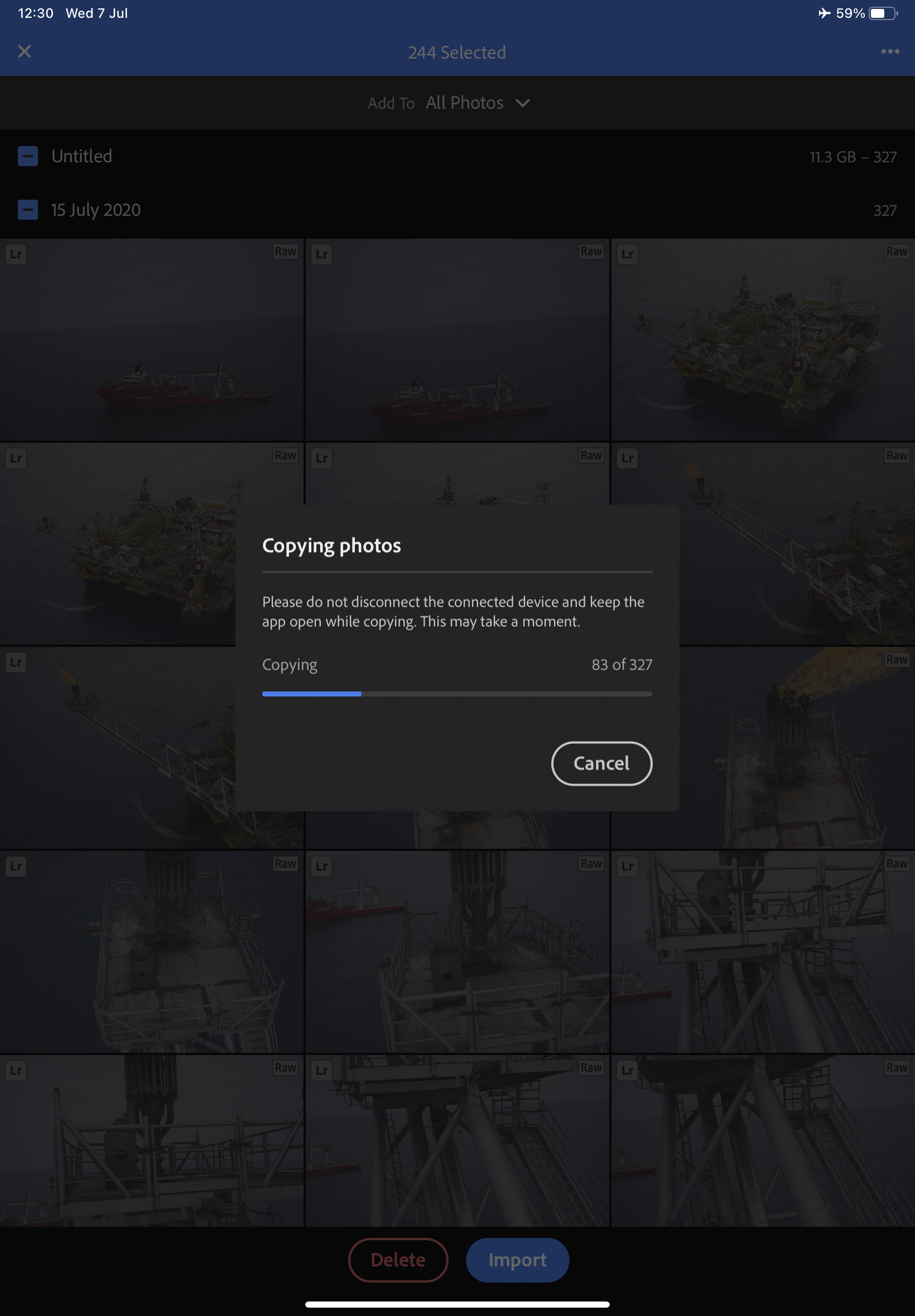915x1316 pixels.
Task: Select the fourth-row middle deck photo
Action: pyautogui.click(x=457, y=952)
